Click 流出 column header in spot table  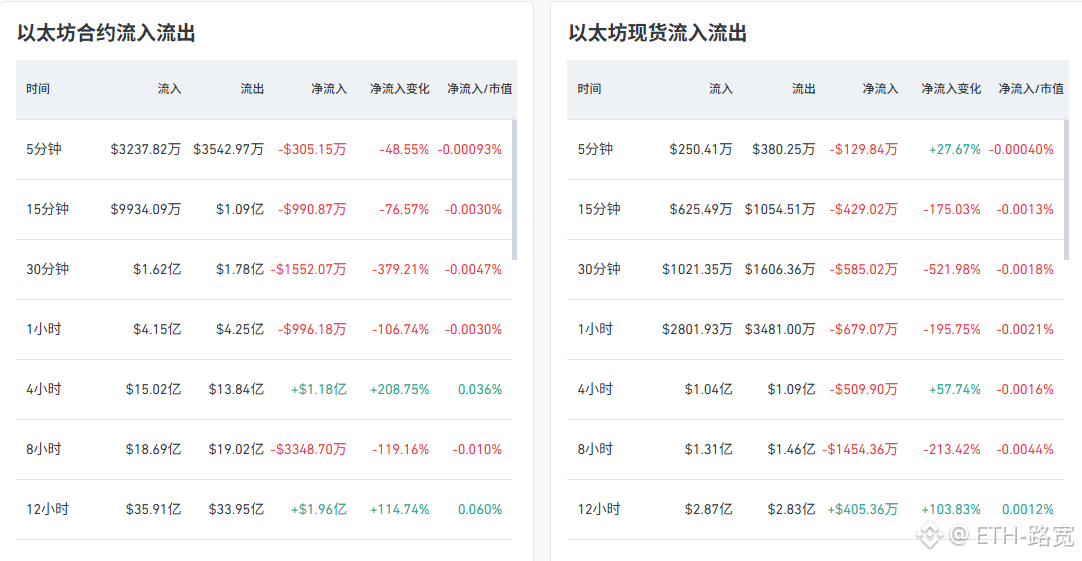(804, 89)
